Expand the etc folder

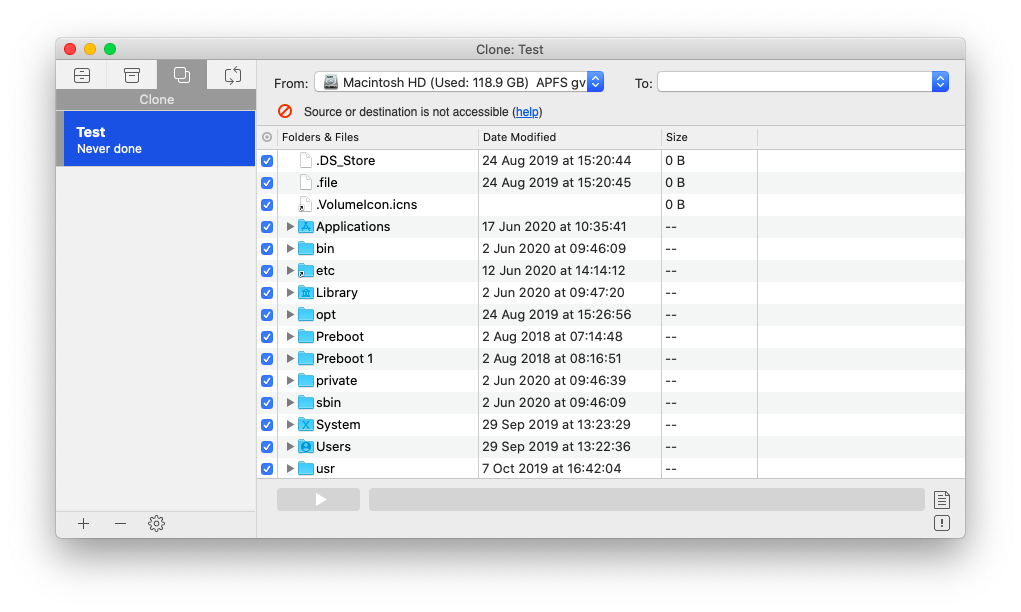point(290,271)
